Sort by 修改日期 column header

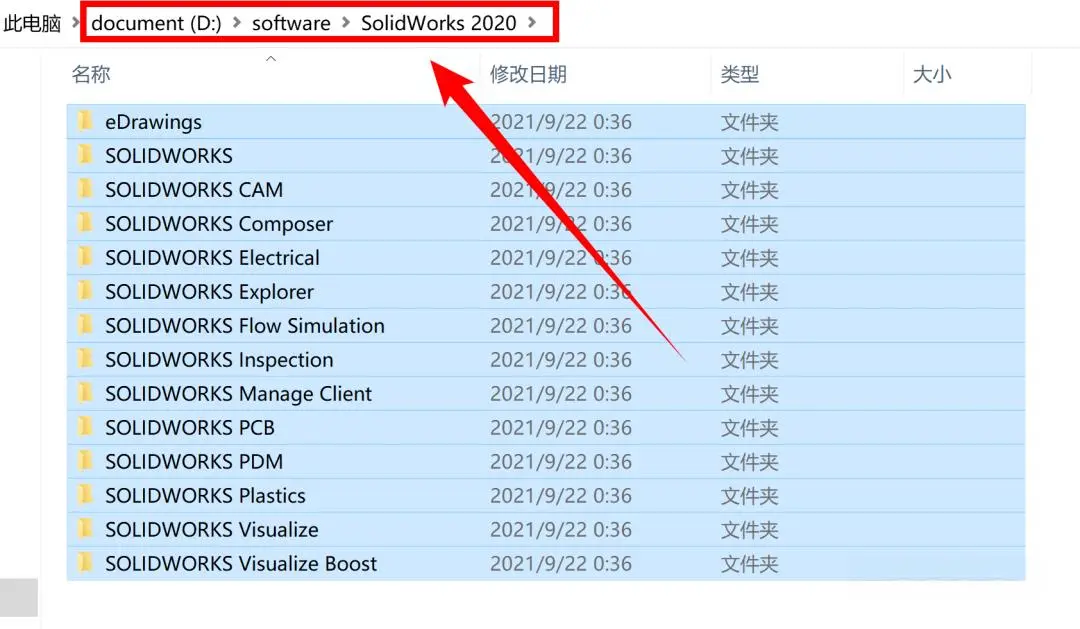click(x=528, y=74)
